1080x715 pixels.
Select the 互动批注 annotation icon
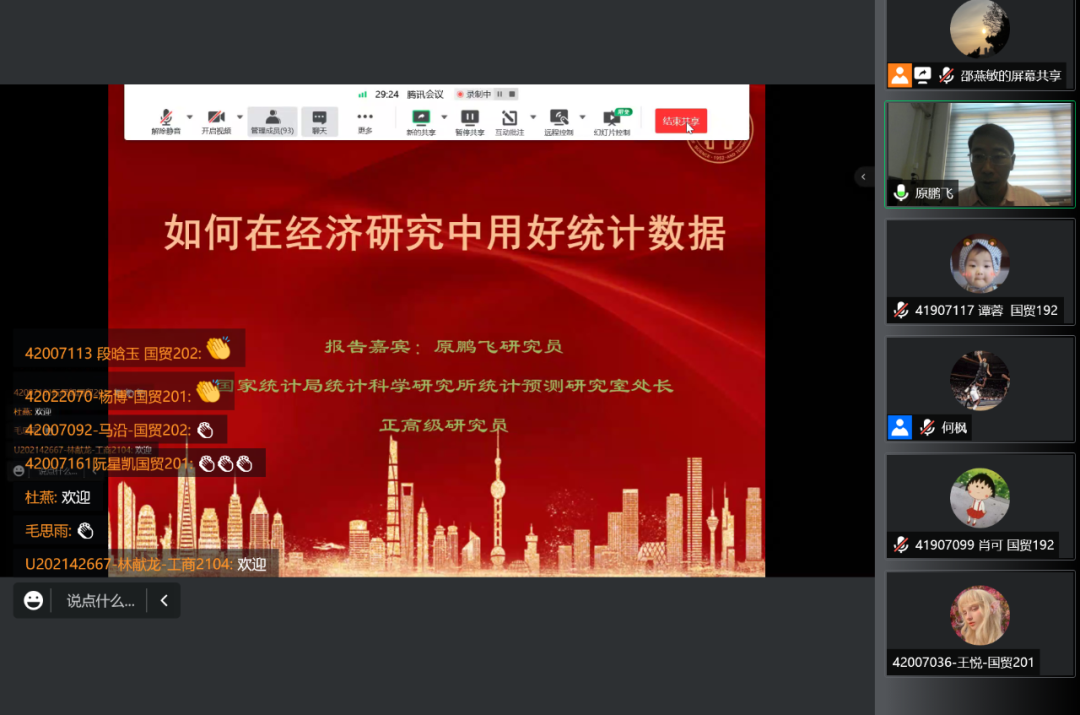click(x=509, y=118)
